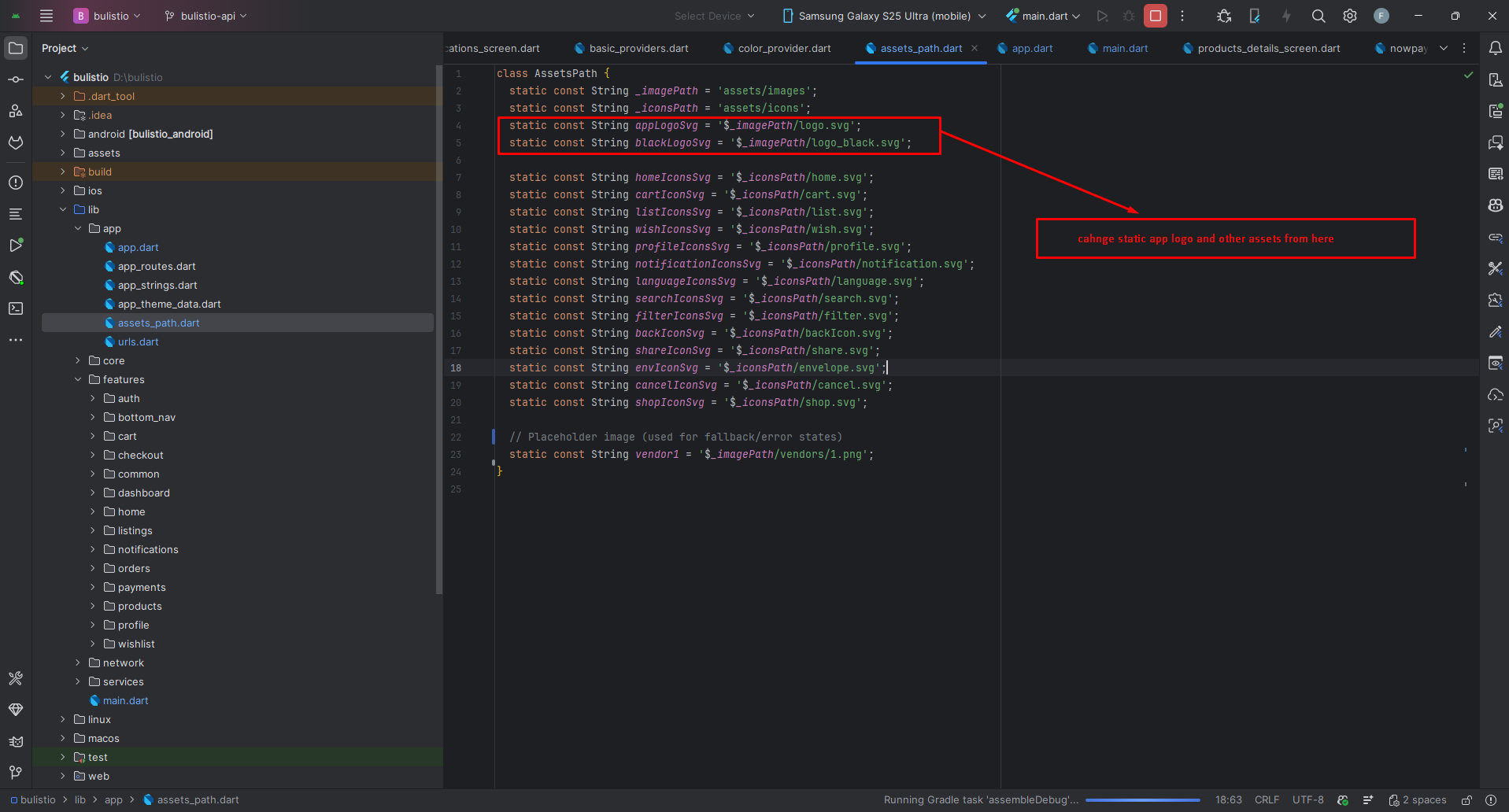Open more run actions menu
1509x812 pixels.
coord(1182,16)
